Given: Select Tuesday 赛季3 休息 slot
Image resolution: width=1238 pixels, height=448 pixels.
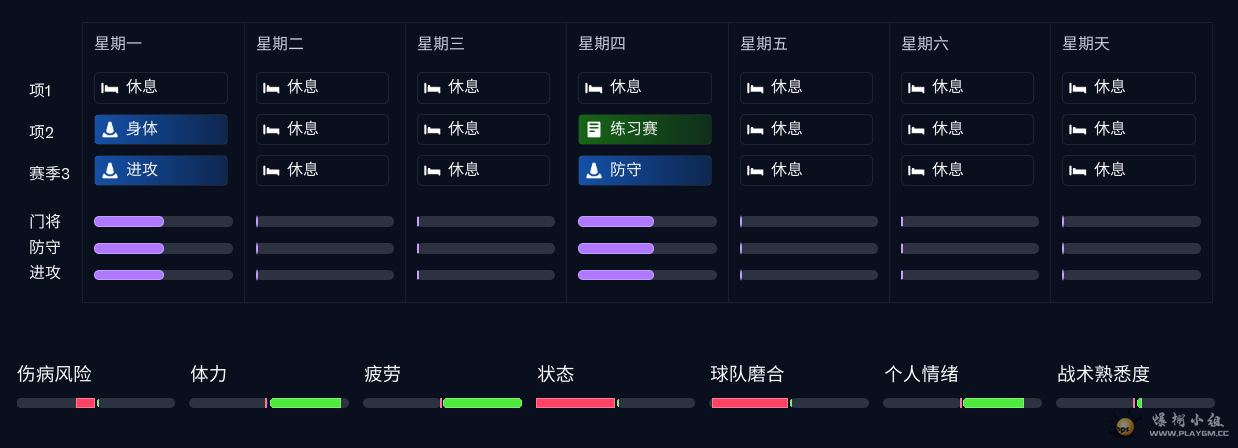Looking at the screenshot, I should coord(322,170).
